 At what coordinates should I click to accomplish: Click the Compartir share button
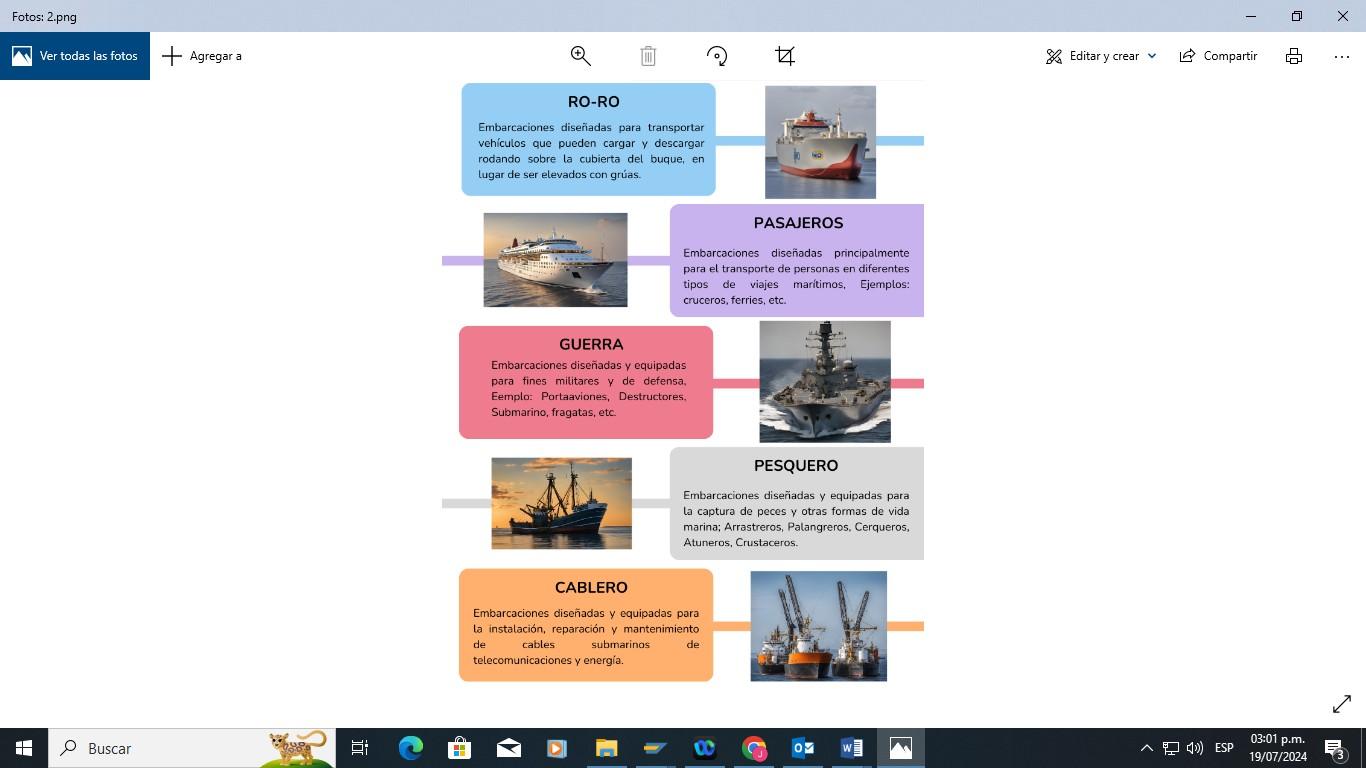pyautogui.click(x=1218, y=56)
